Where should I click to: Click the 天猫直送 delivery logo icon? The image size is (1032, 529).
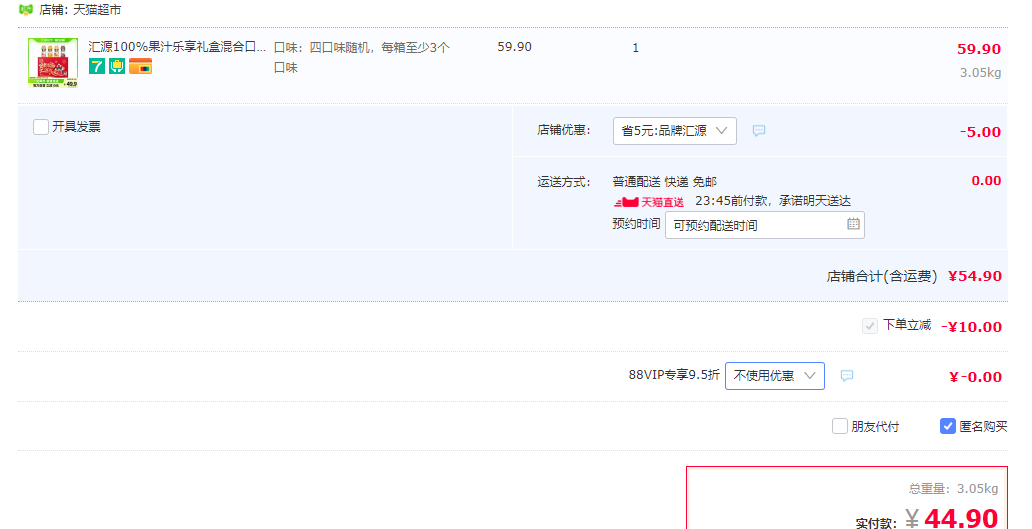coord(649,202)
